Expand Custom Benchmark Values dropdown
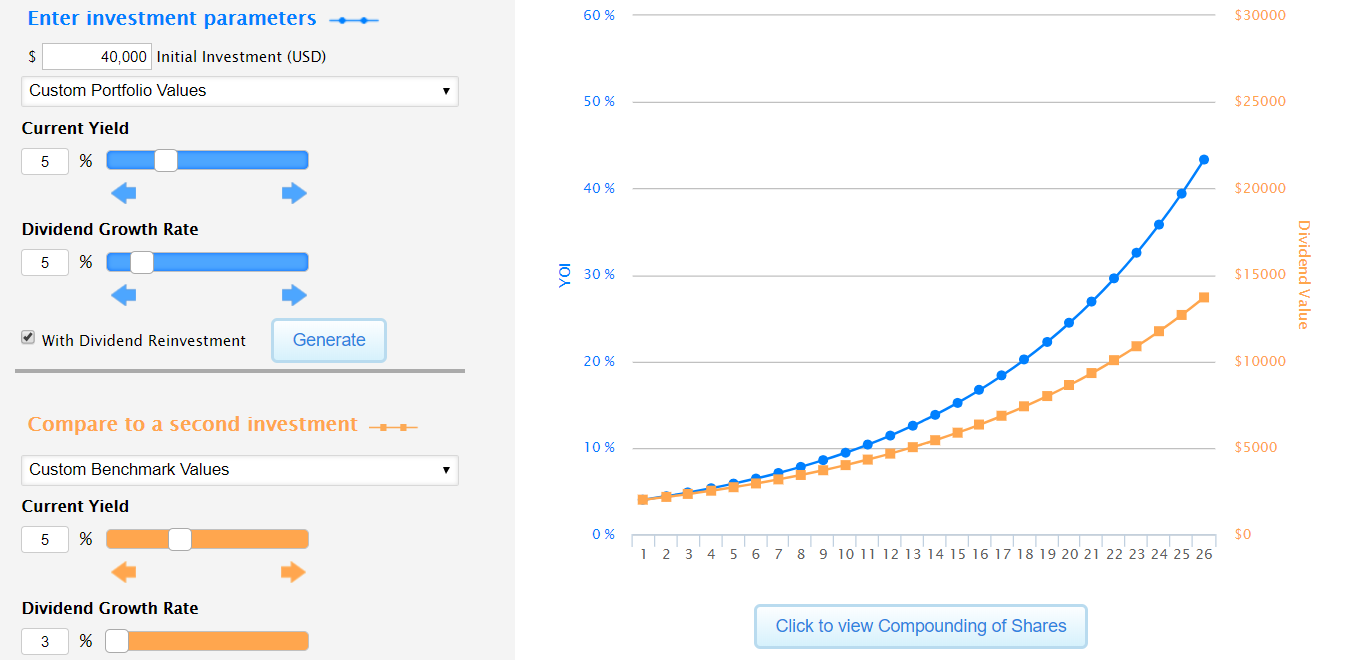The width and height of the screenshot is (1345, 660). point(239,470)
